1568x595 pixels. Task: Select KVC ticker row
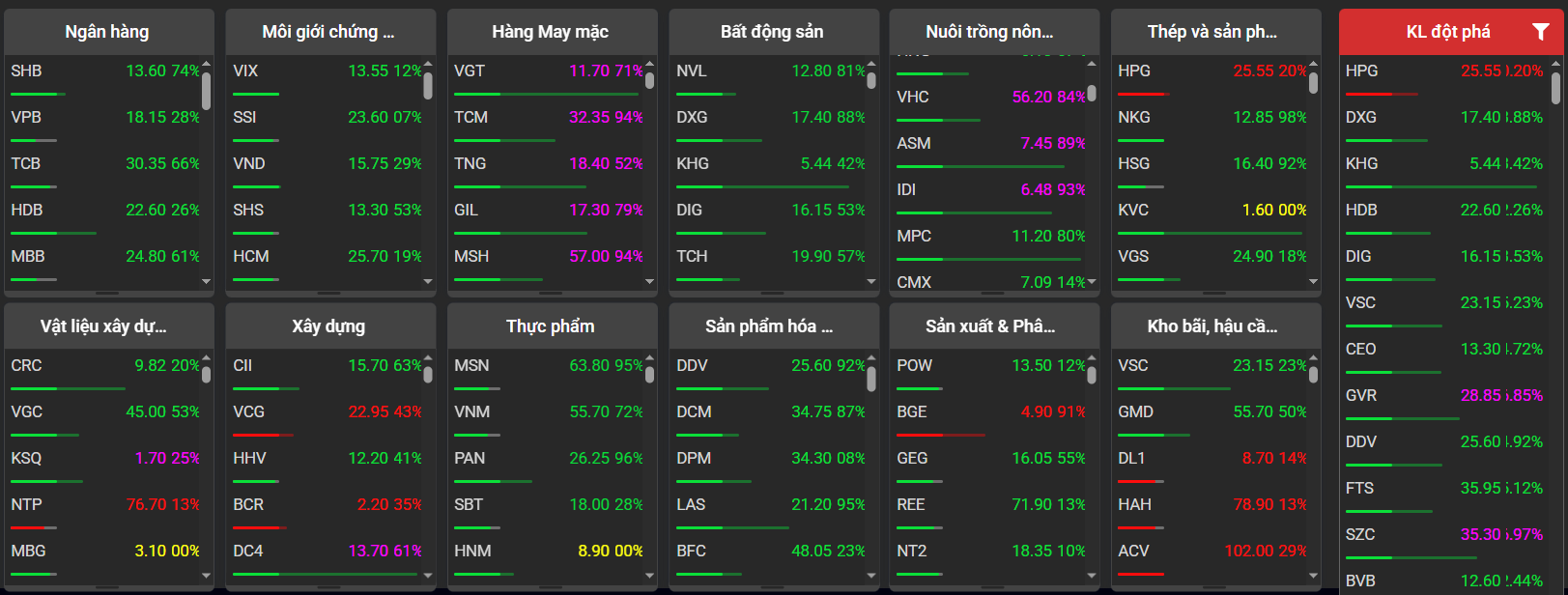(x=1212, y=216)
